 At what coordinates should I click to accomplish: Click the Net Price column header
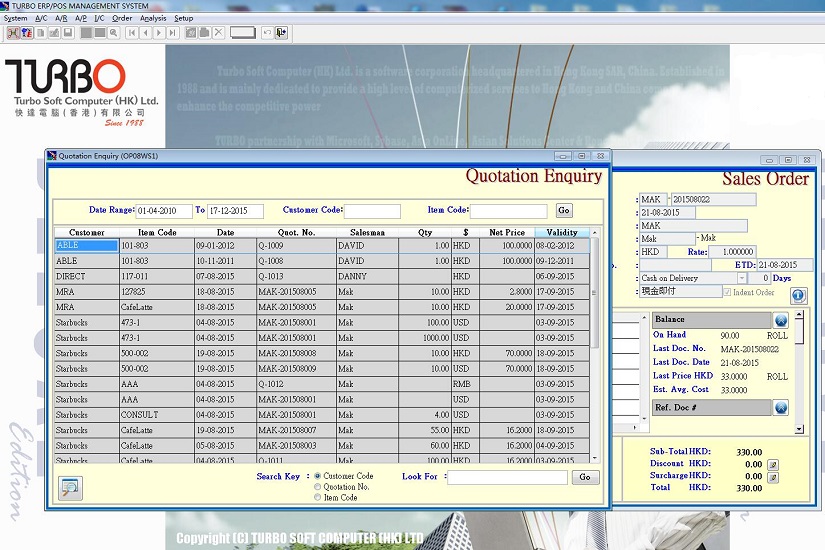(x=507, y=232)
